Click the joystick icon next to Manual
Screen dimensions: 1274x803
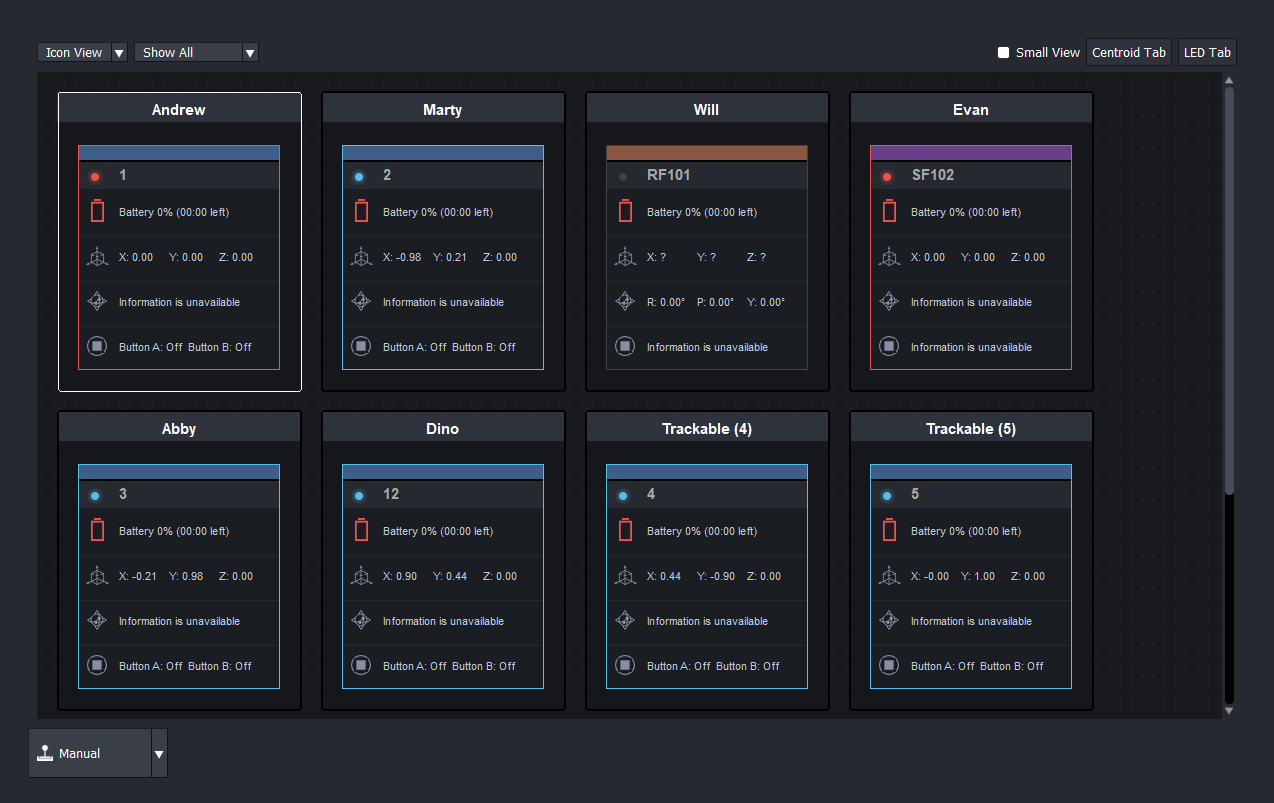click(x=45, y=752)
